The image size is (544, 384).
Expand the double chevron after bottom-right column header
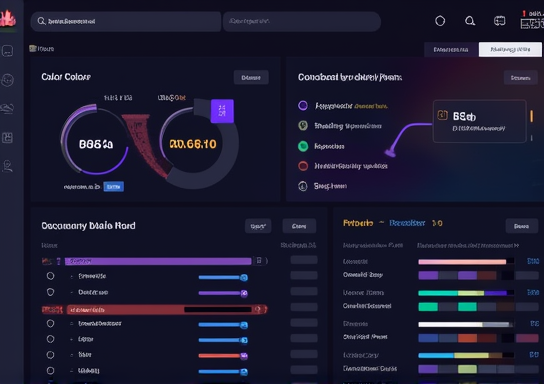(x=517, y=246)
